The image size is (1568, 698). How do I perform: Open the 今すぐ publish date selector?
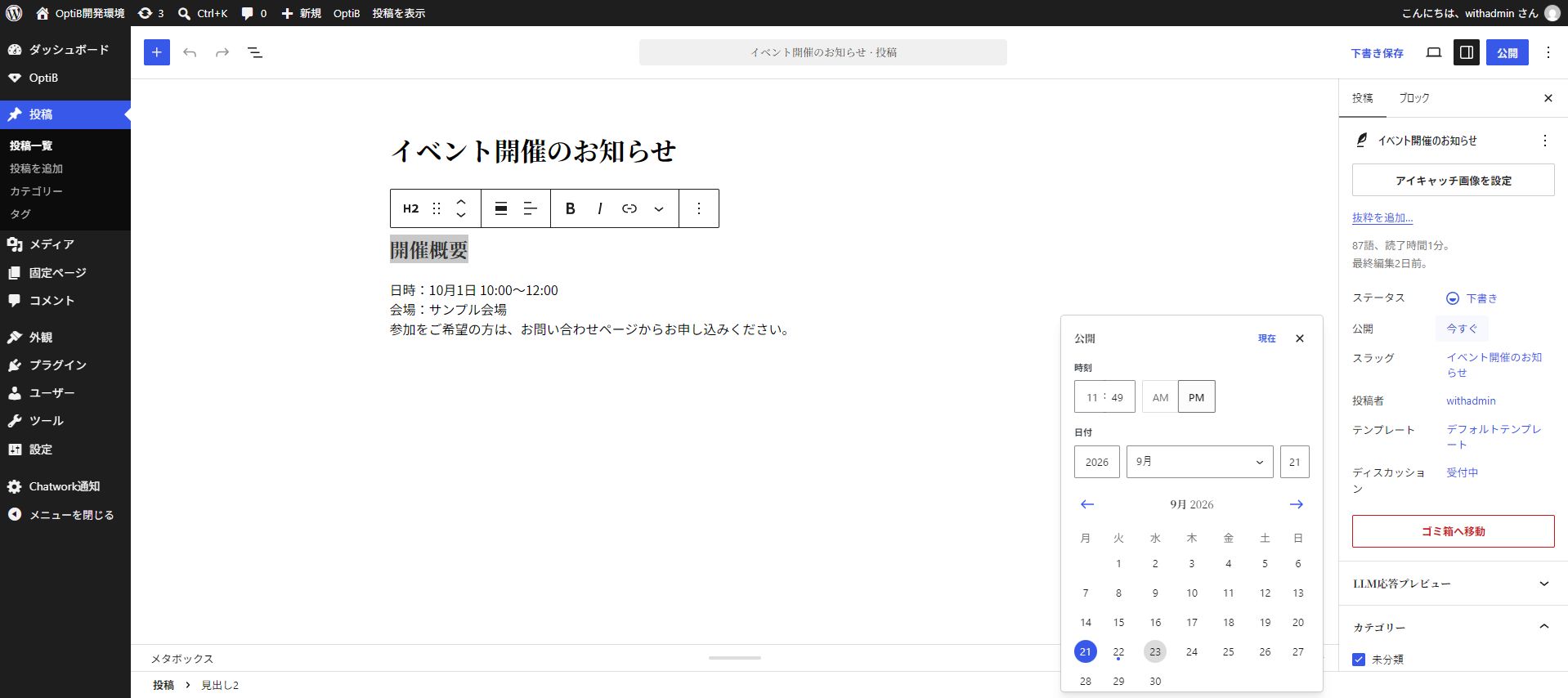tap(1462, 329)
